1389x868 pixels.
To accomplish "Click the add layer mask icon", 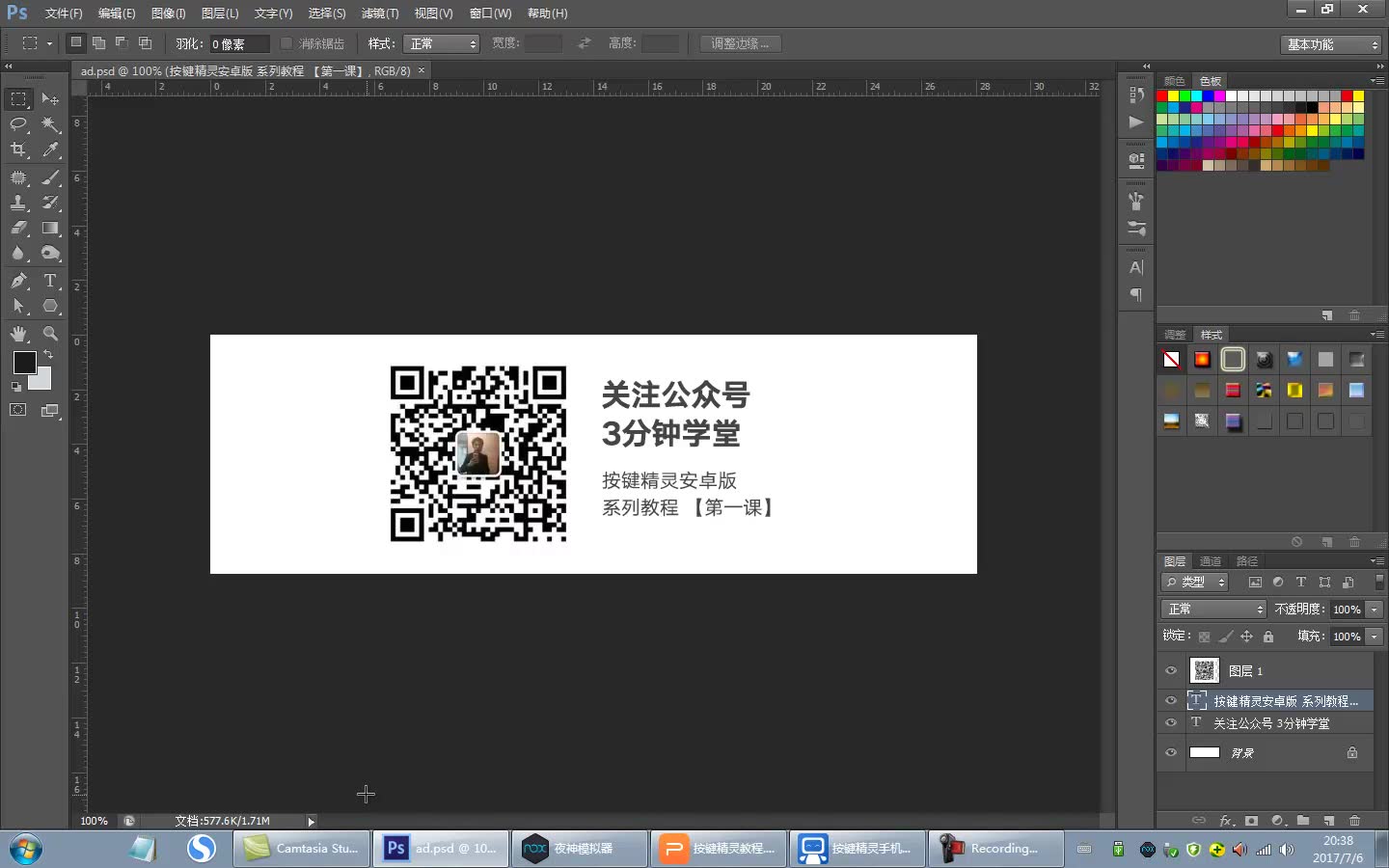I will pos(1252,821).
